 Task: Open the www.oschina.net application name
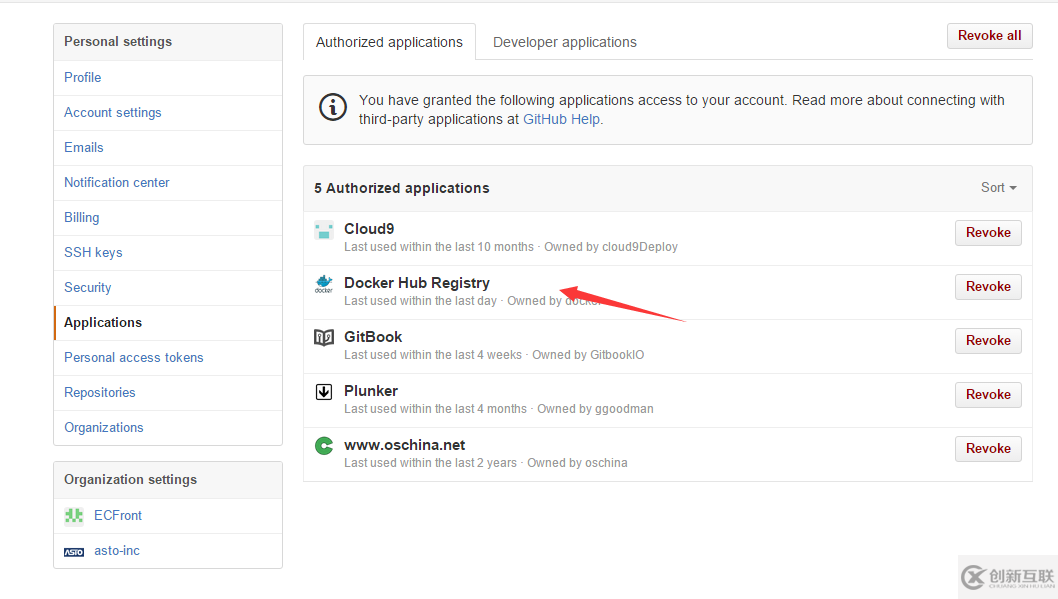pyautogui.click(x=405, y=445)
